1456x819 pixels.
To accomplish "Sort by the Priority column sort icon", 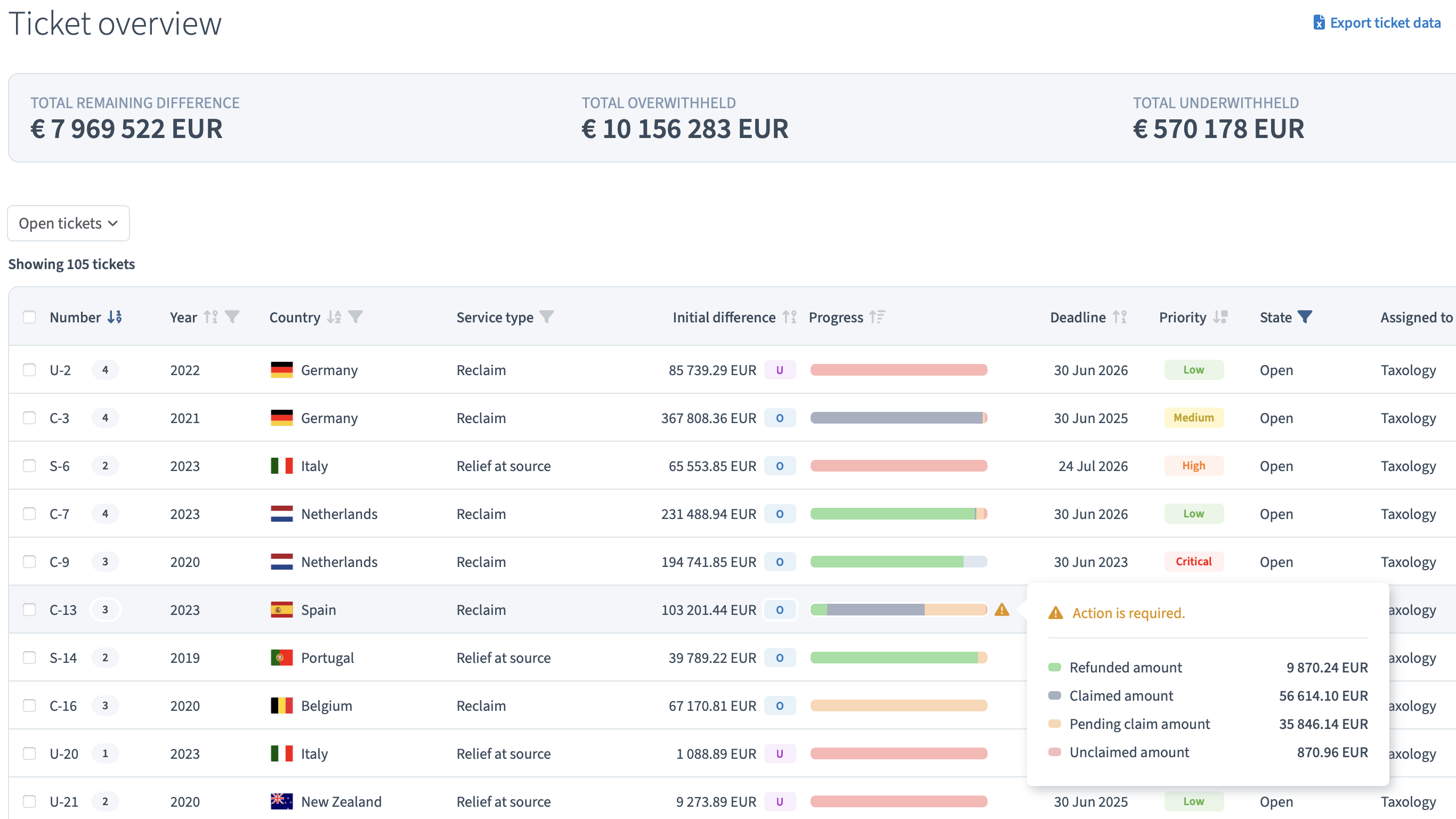I will 1220,317.
